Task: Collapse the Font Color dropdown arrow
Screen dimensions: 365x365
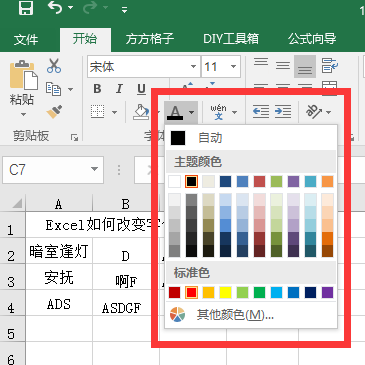Action: click(x=191, y=112)
